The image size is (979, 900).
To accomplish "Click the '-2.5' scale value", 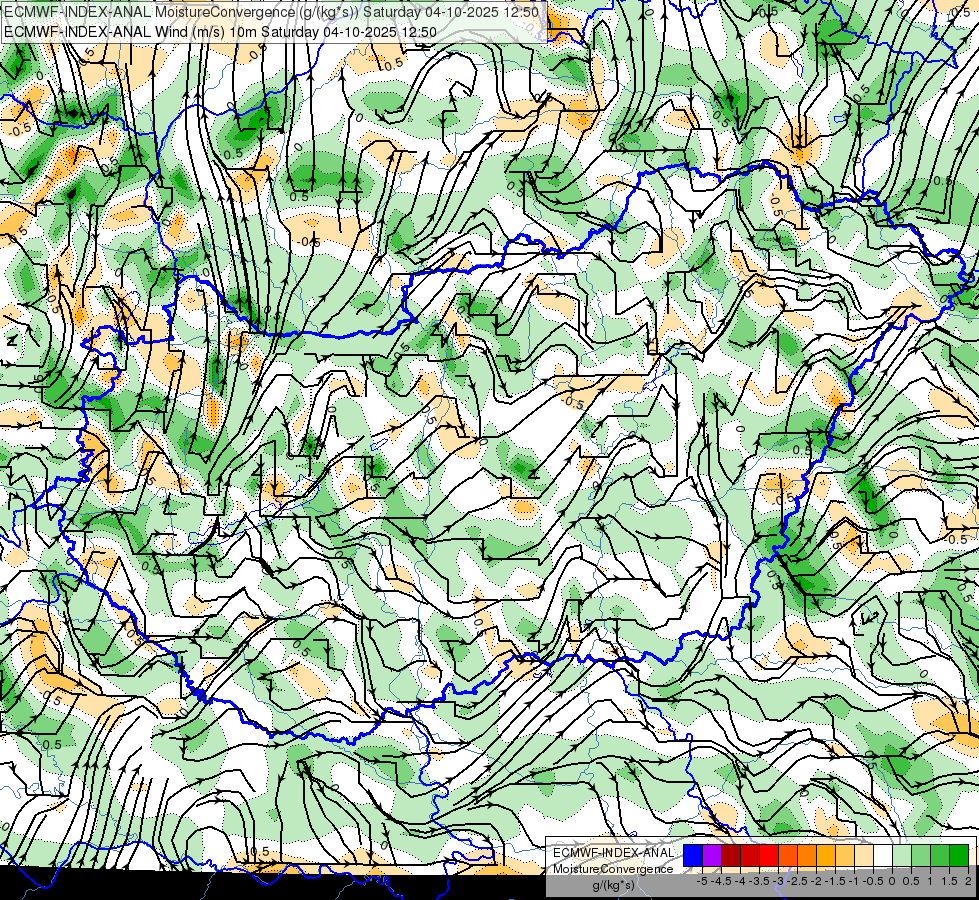I will click(797, 881).
